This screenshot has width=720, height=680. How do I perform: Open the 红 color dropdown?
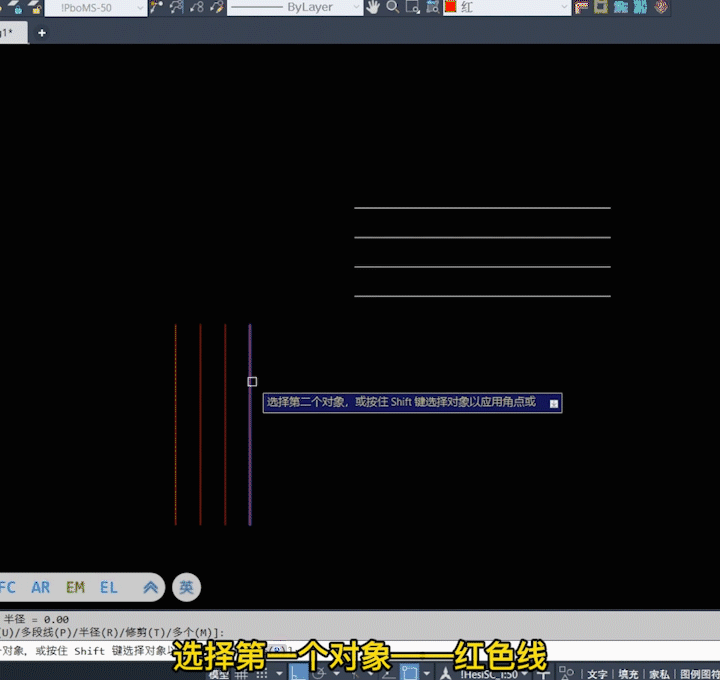click(507, 7)
